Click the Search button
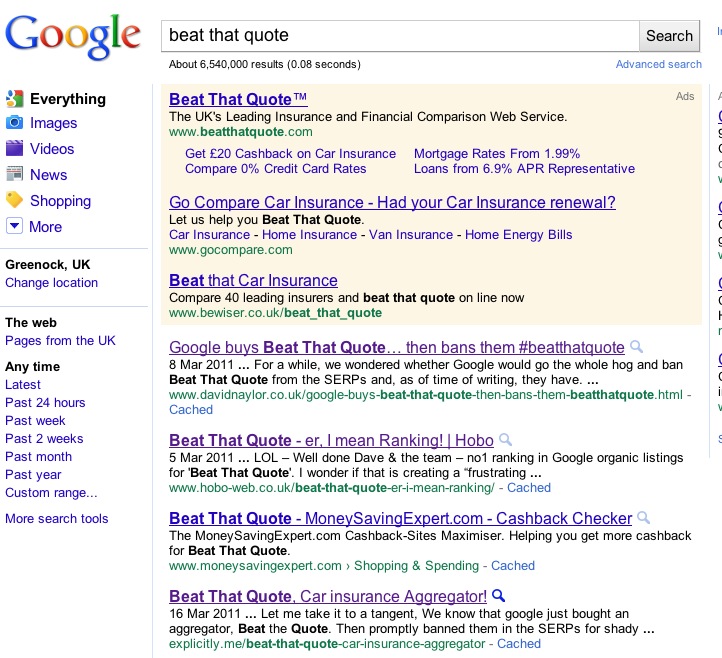Image resolution: width=722 pixels, height=658 pixels. [x=669, y=35]
